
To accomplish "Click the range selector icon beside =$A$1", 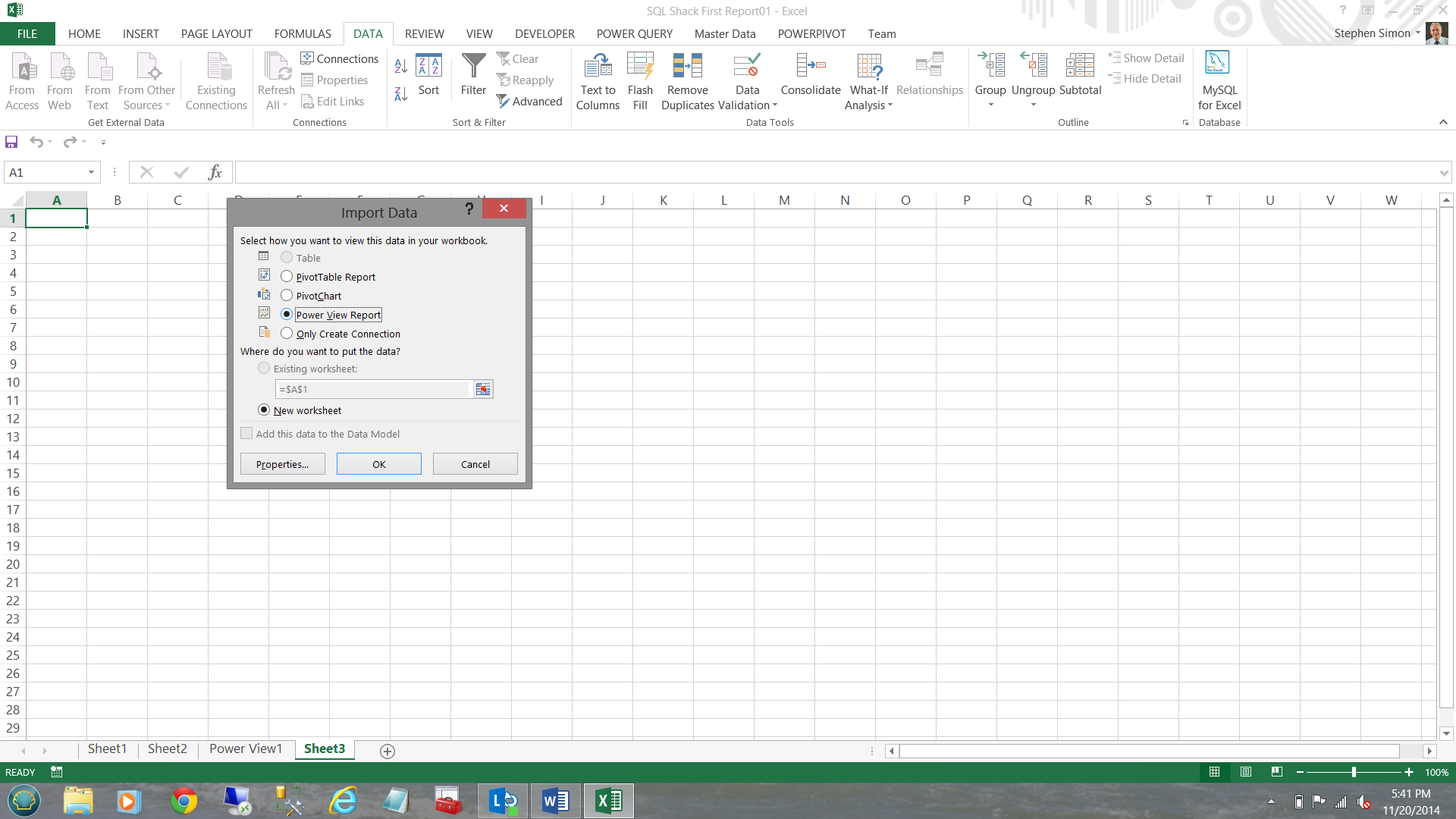I will [483, 389].
